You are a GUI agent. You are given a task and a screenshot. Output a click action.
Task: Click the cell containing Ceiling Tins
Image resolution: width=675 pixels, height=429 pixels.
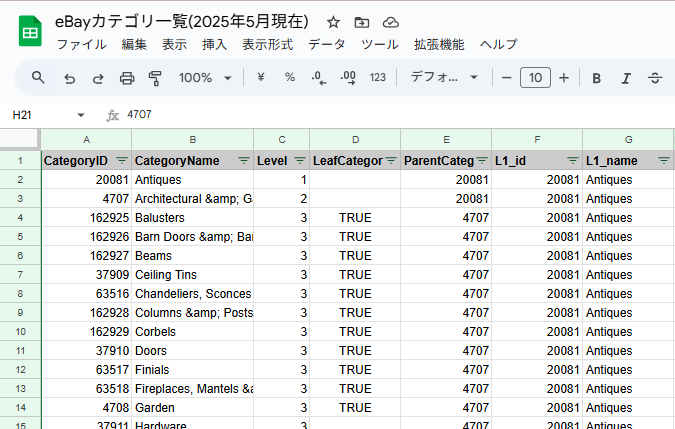(193, 275)
